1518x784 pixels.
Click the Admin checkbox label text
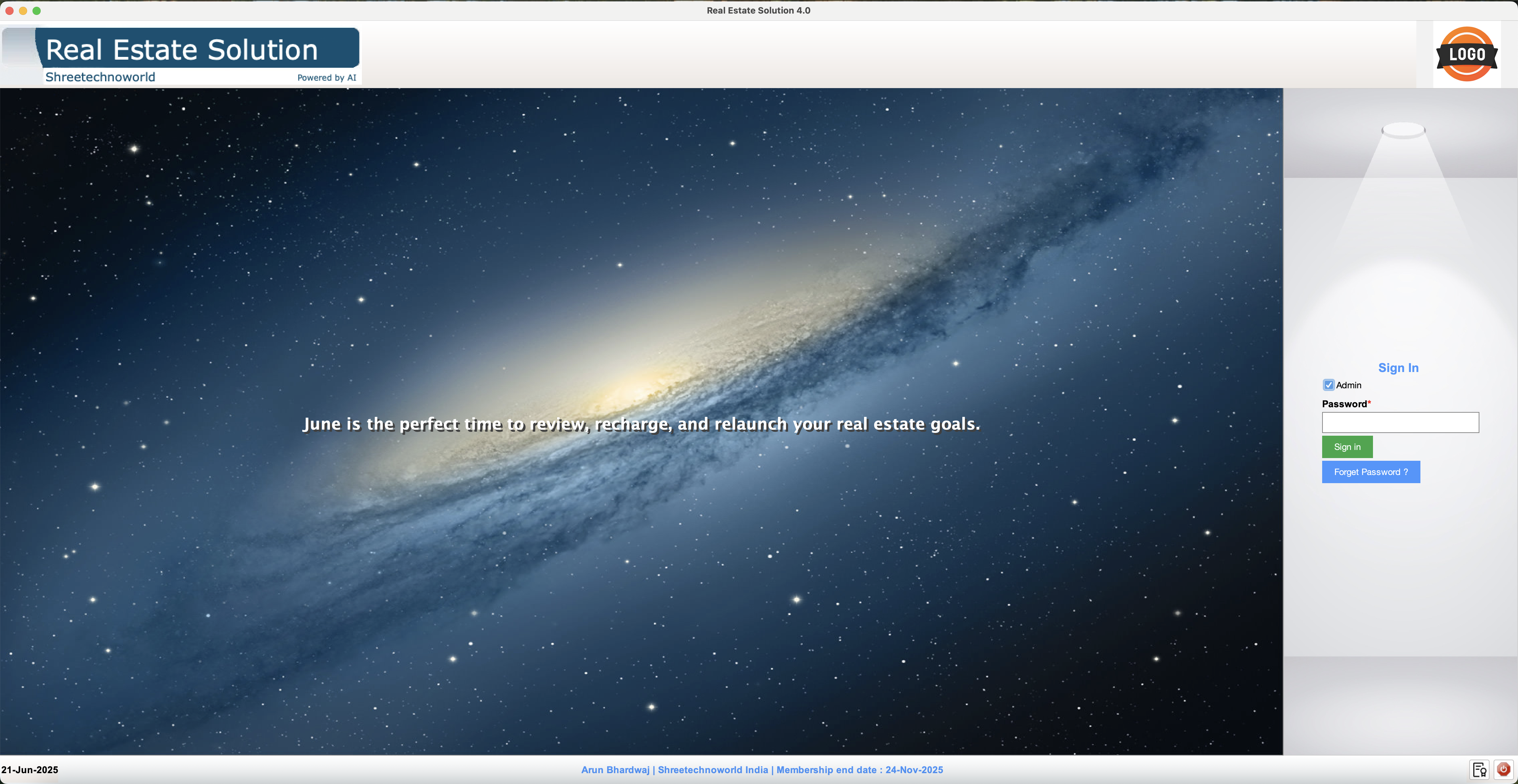coord(1348,385)
